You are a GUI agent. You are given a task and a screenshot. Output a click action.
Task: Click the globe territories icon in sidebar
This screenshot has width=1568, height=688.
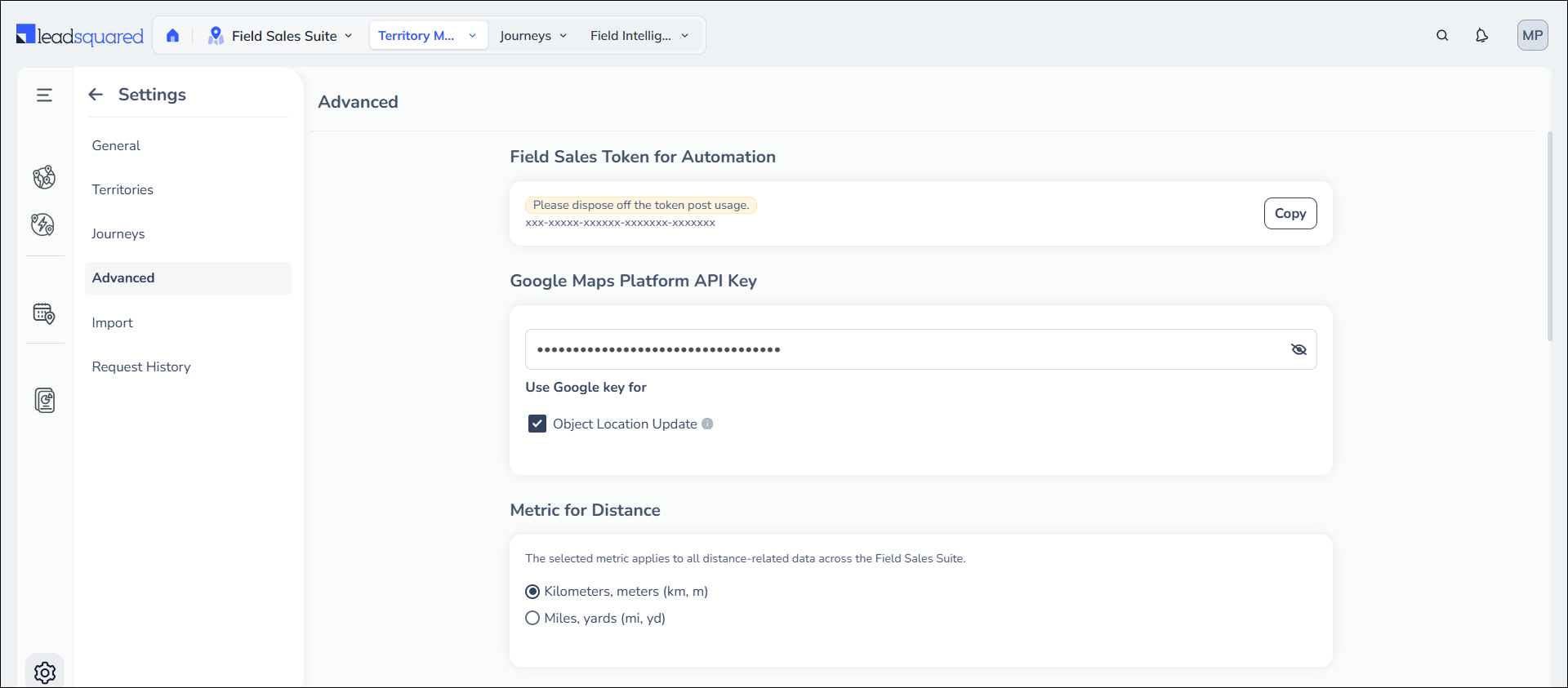(x=44, y=177)
